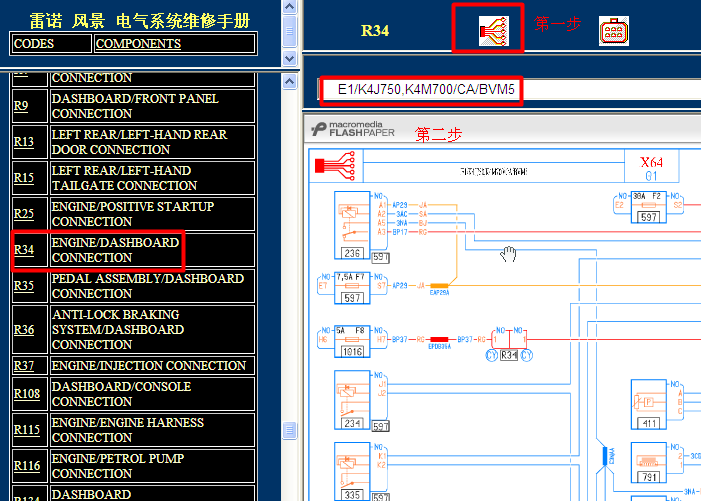Viewport: 701px width, 501px height.
Task: Click the code list scrollbar thumb
Action: point(290,430)
